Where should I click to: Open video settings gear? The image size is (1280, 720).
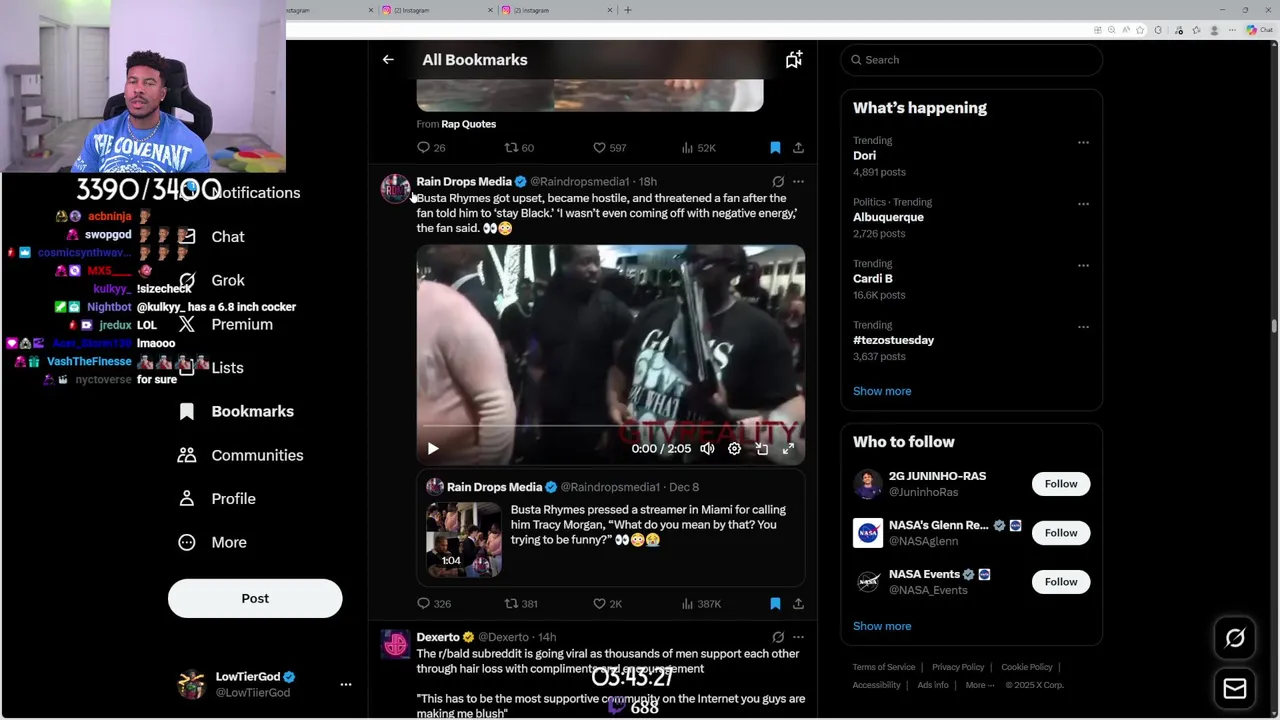(734, 449)
